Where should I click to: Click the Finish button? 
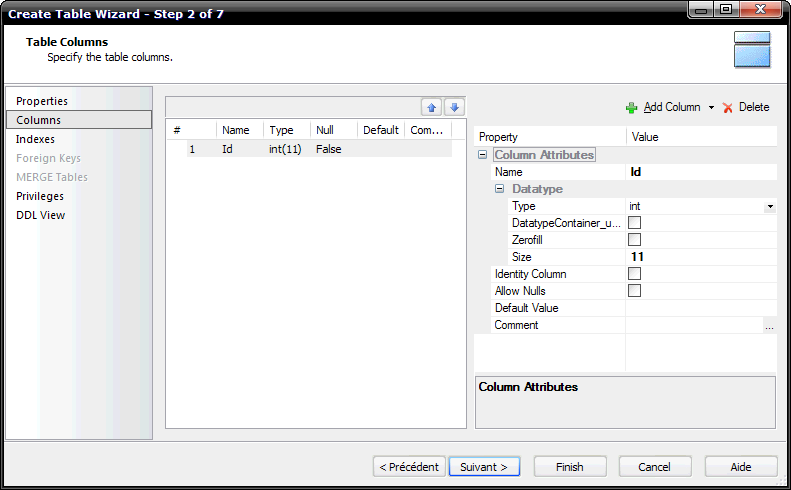point(569,467)
